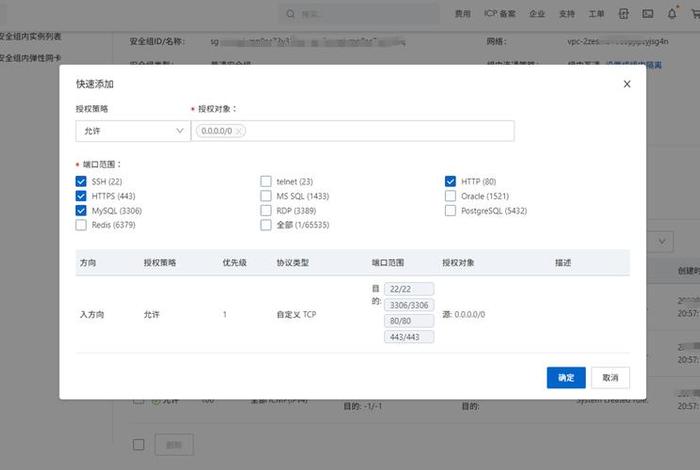Open the 授权策略 dropdown showing 允许

click(133, 131)
